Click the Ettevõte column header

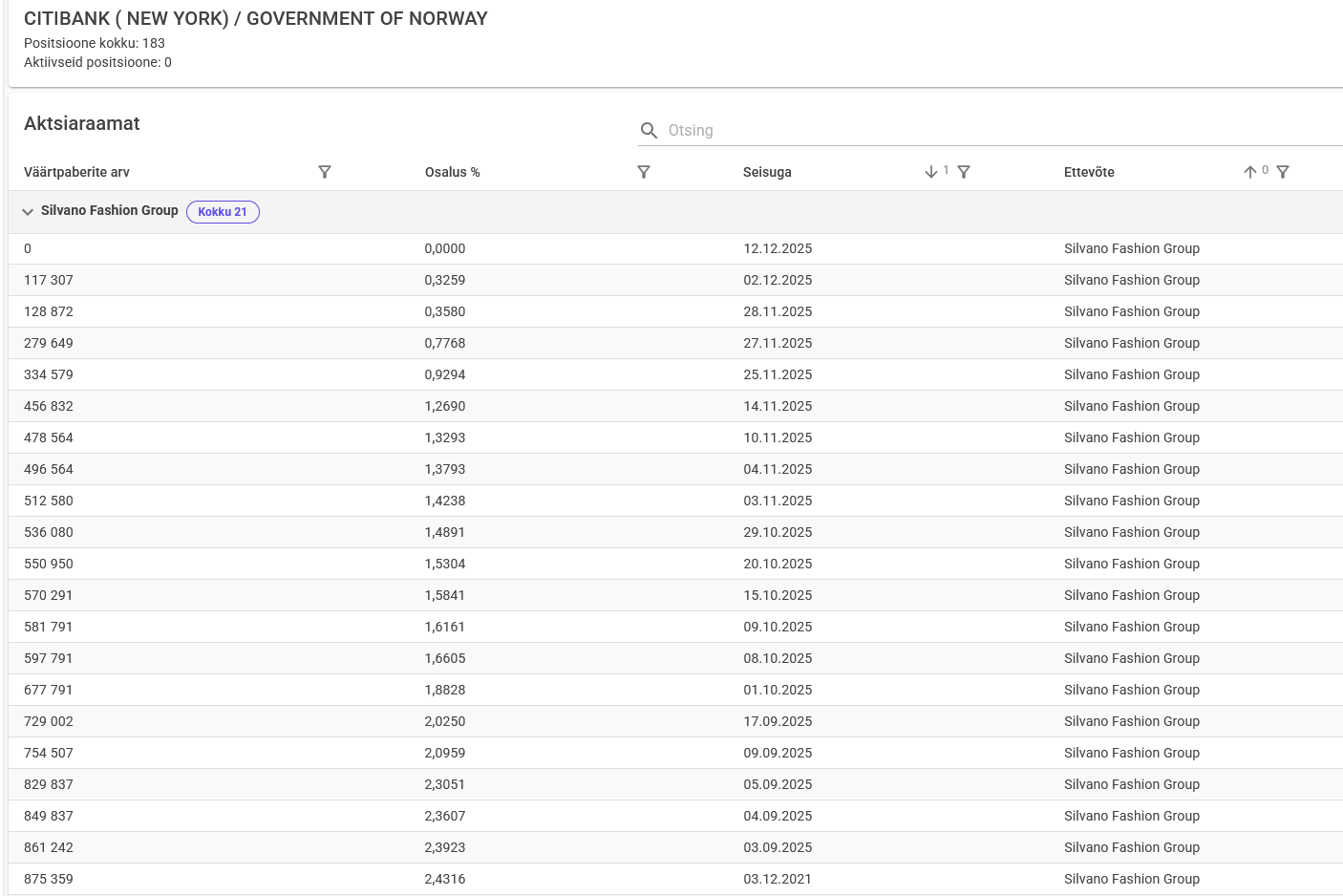(x=1089, y=172)
